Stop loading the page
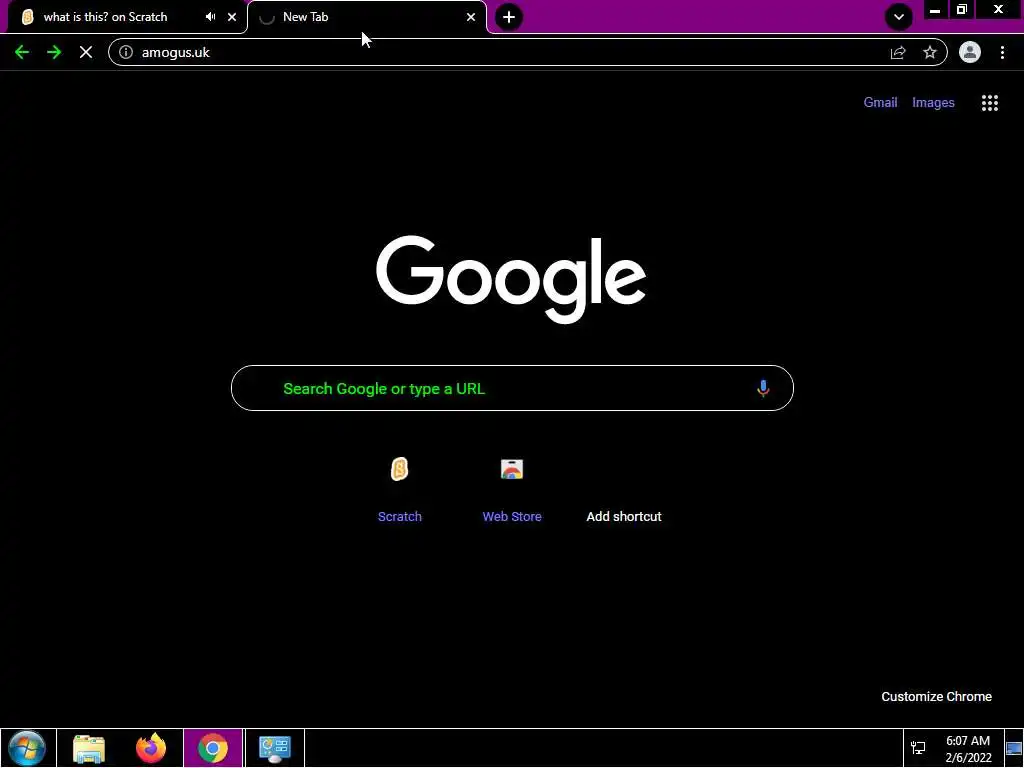Screen dimensions: 1024x768 (86, 52)
